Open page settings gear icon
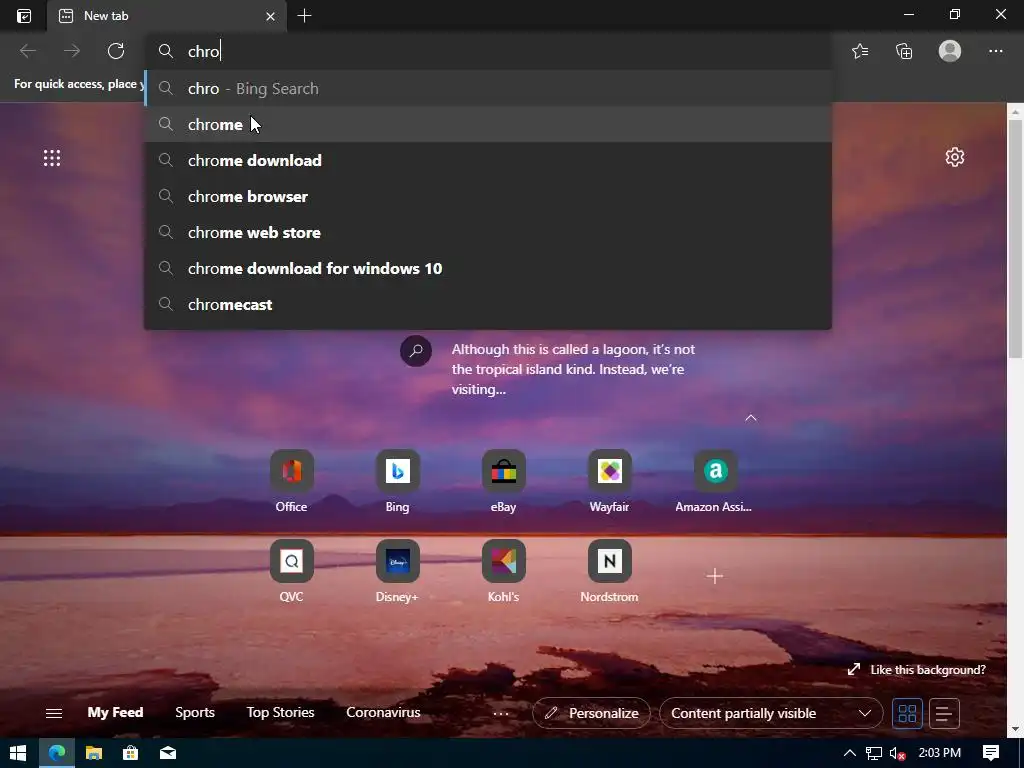The image size is (1024, 768). [x=955, y=157]
